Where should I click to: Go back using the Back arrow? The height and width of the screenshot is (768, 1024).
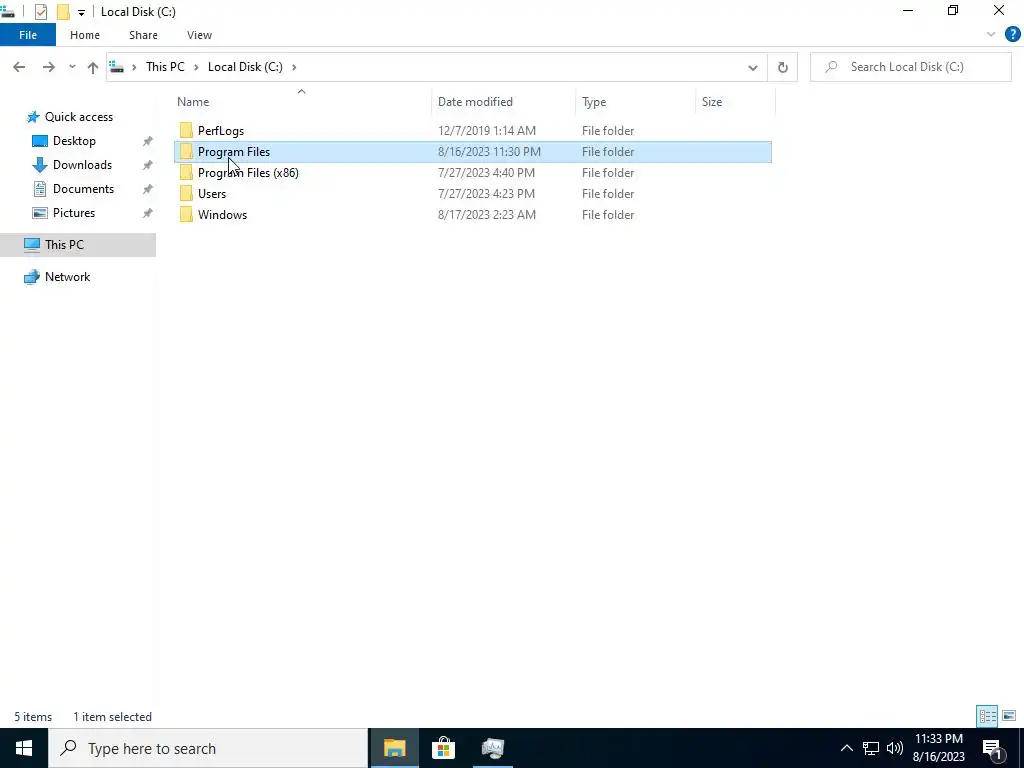coord(19,67)
